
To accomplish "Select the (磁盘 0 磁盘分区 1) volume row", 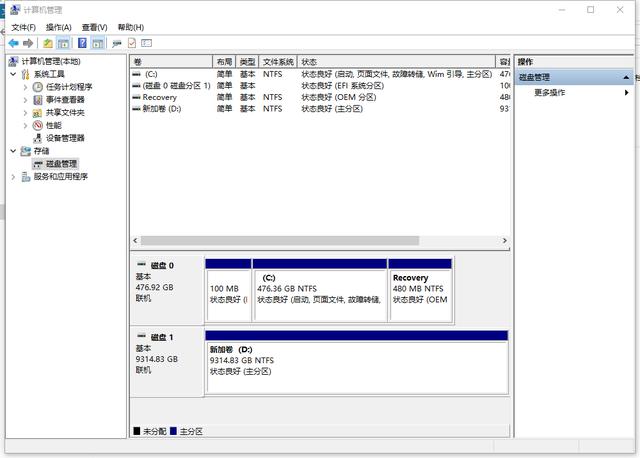I will click(320, 86).
